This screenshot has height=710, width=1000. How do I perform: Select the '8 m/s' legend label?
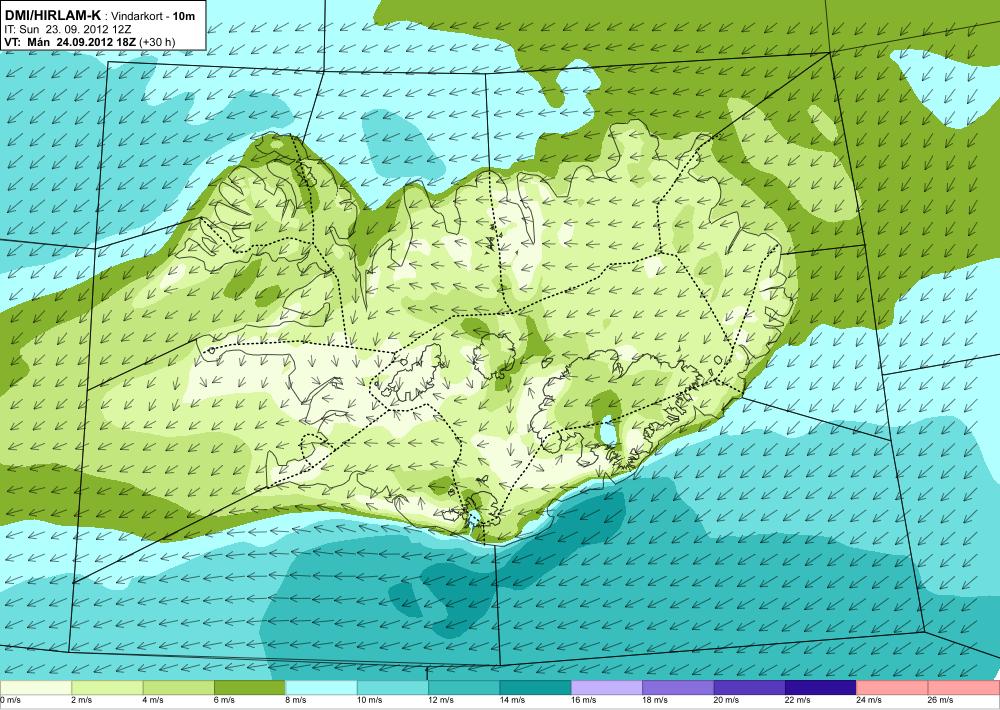(297, 700)
